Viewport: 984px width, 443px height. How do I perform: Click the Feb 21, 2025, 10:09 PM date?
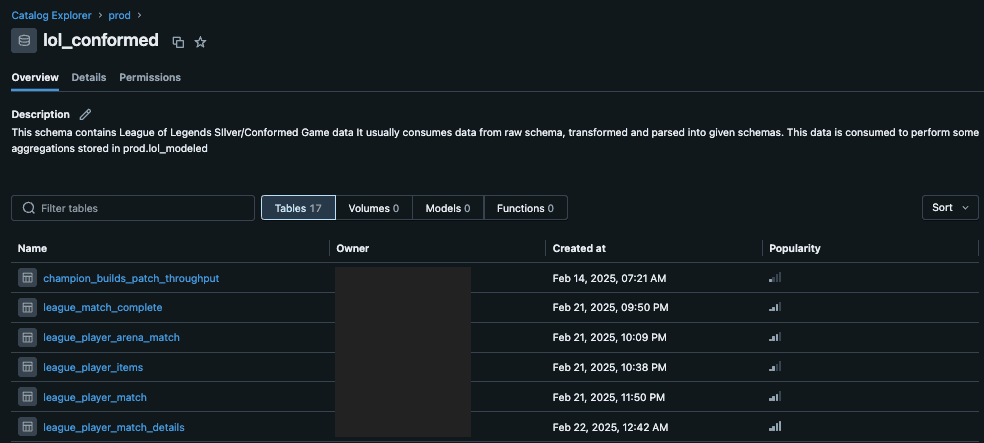(x=609, y=337)
